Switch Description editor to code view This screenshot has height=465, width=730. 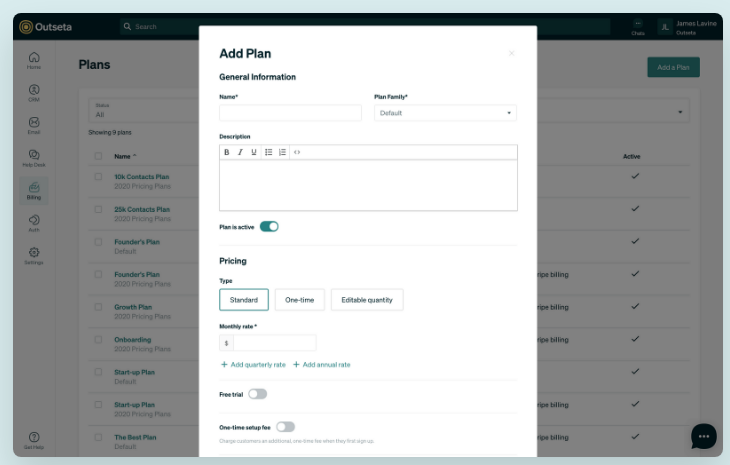tap(297, 152)
